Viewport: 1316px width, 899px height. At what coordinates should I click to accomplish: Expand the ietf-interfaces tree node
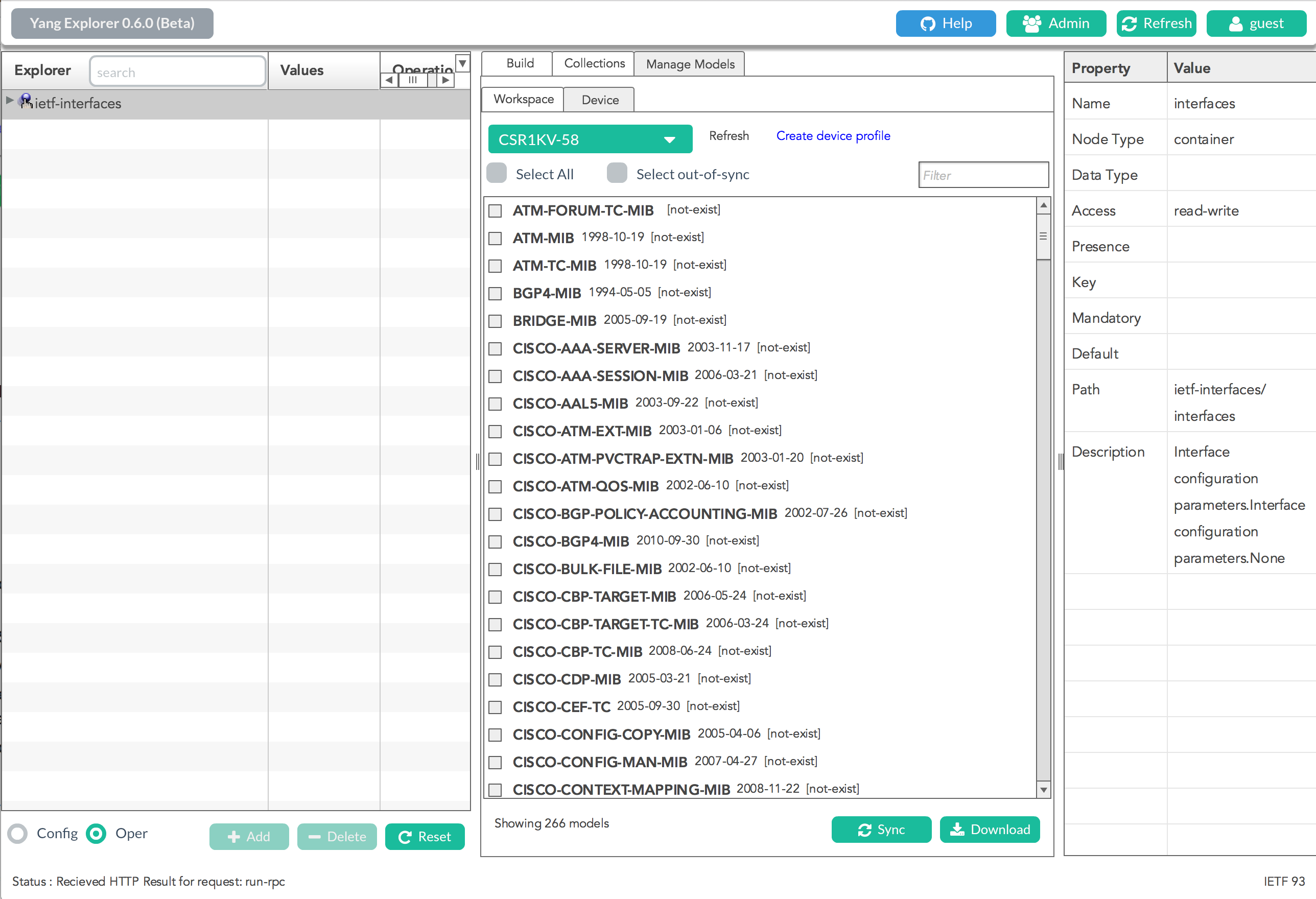click(10, 101)
